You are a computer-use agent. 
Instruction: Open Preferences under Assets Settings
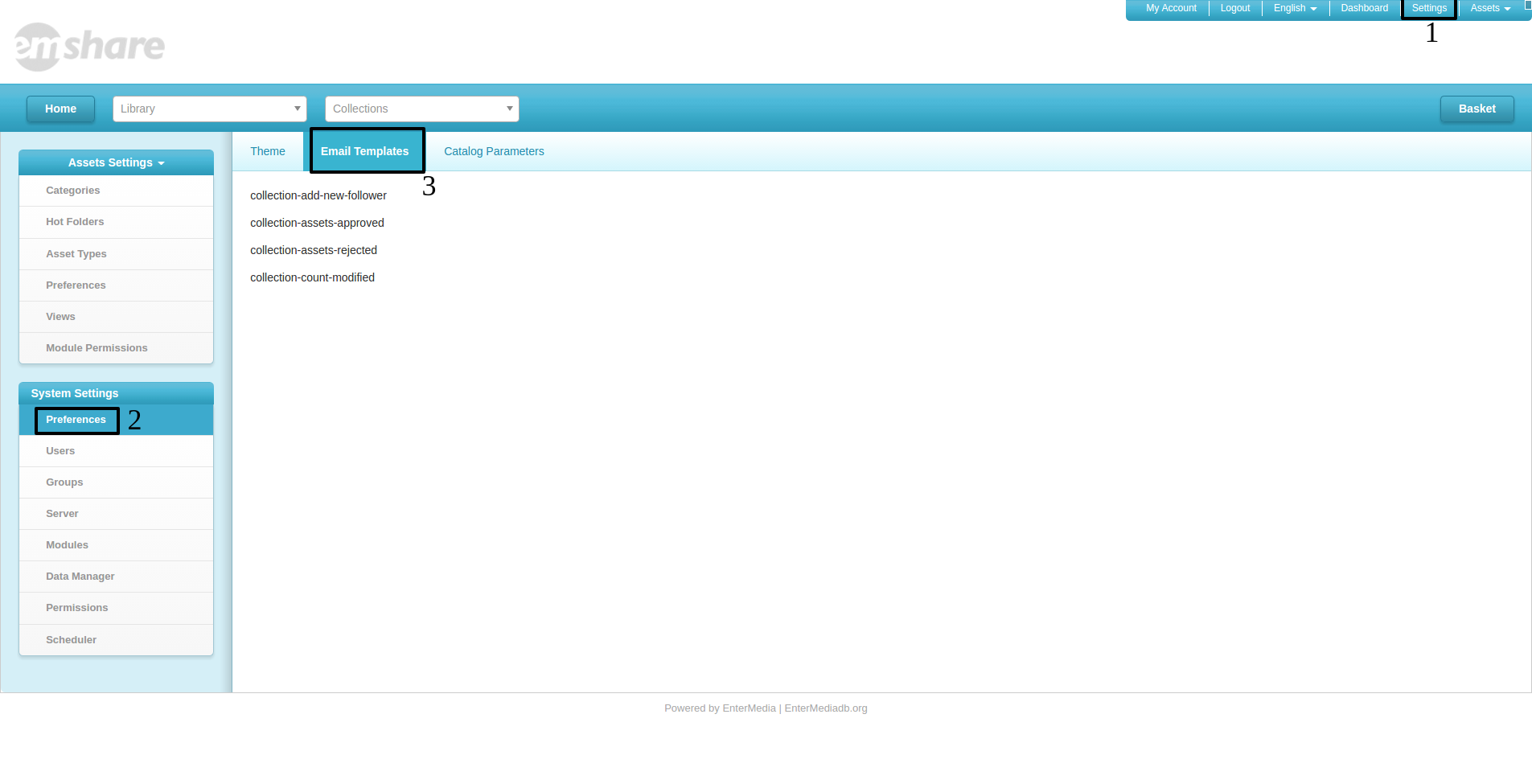[x=117, y=285]
